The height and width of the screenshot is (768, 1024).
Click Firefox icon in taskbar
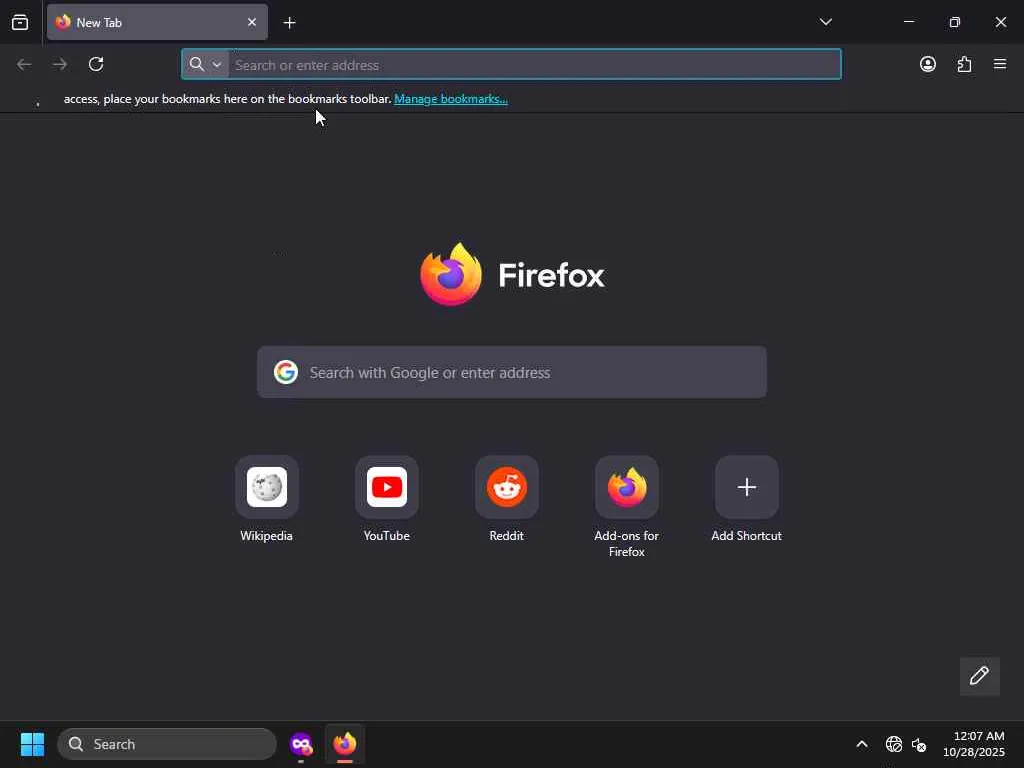pos(345,744)
